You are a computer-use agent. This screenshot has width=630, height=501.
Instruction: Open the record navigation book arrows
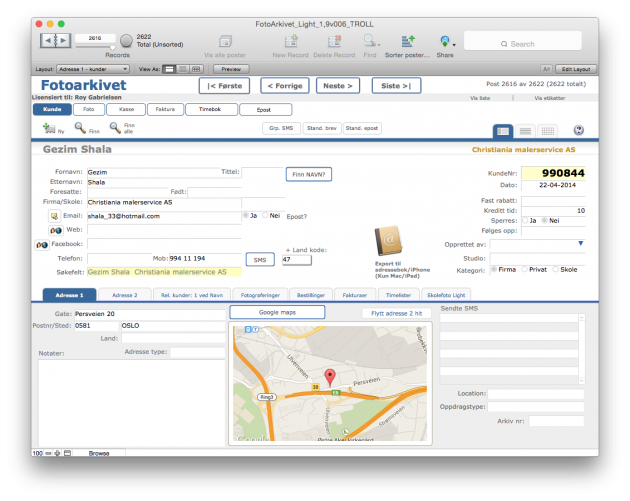click(x=55, y=40)
